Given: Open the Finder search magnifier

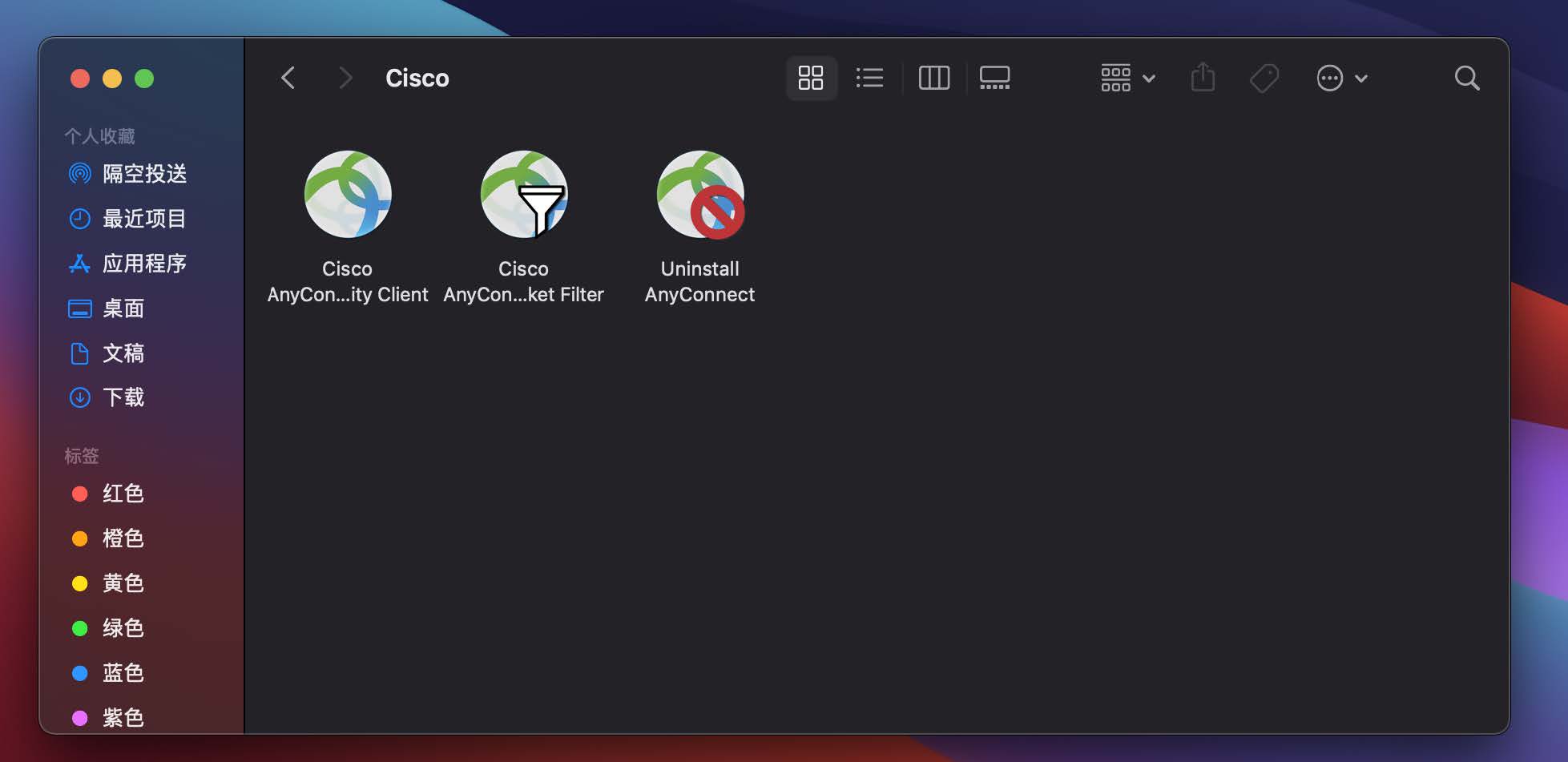Looking at the screenshot, I should point(1466,78).
